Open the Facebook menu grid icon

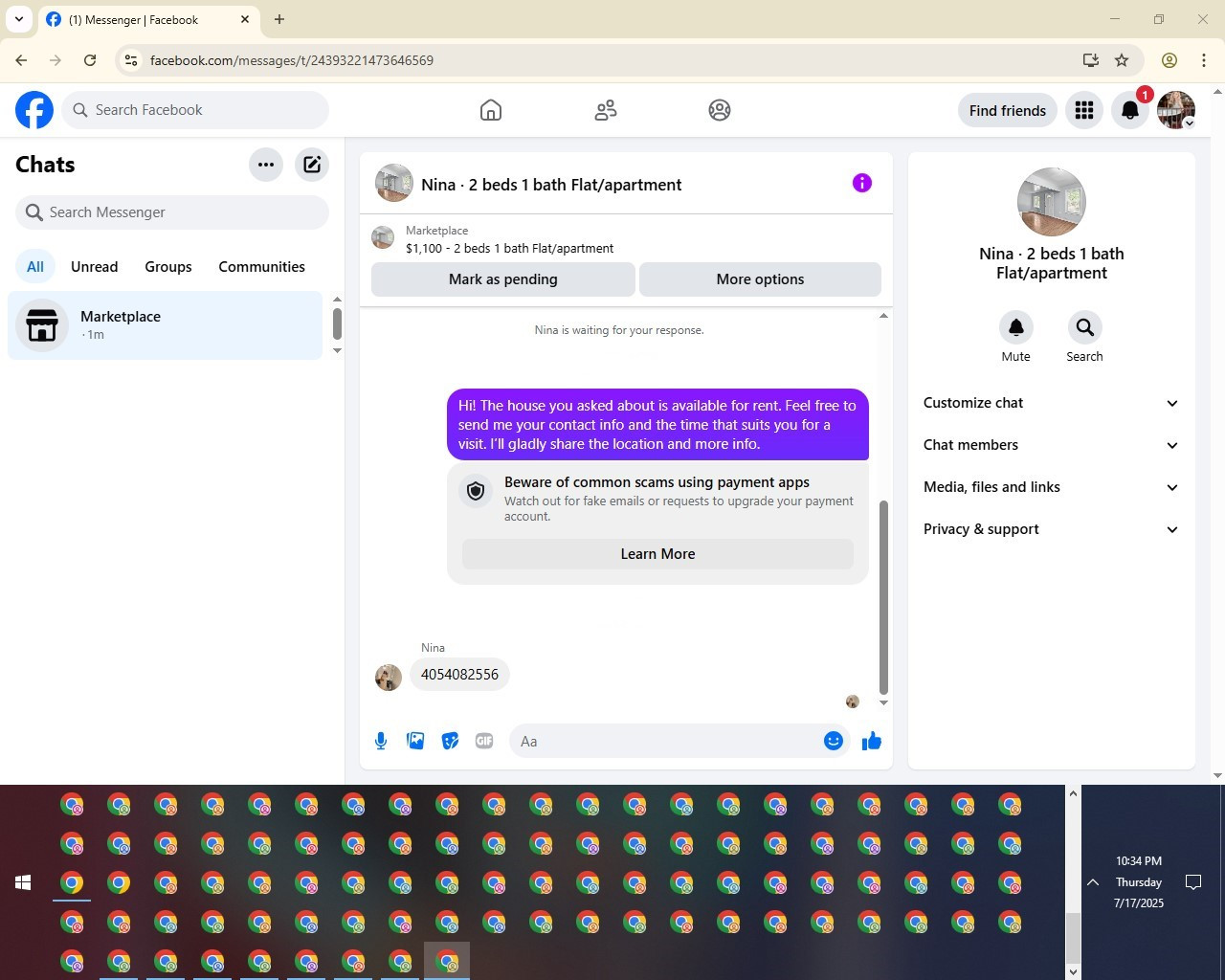pyautogui.click(x=1084, y=110)
